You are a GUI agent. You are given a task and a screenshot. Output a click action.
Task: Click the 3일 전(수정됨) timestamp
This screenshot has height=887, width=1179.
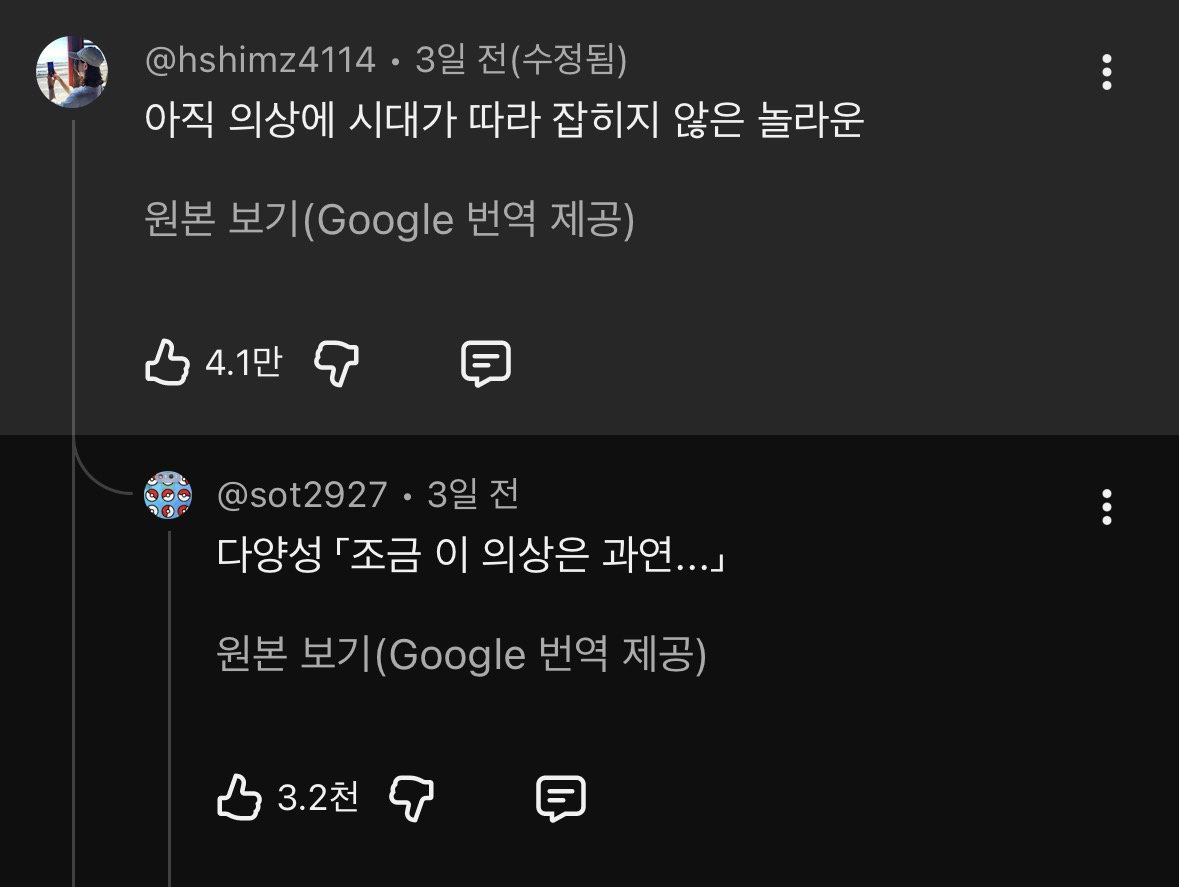tap(521, 60)
